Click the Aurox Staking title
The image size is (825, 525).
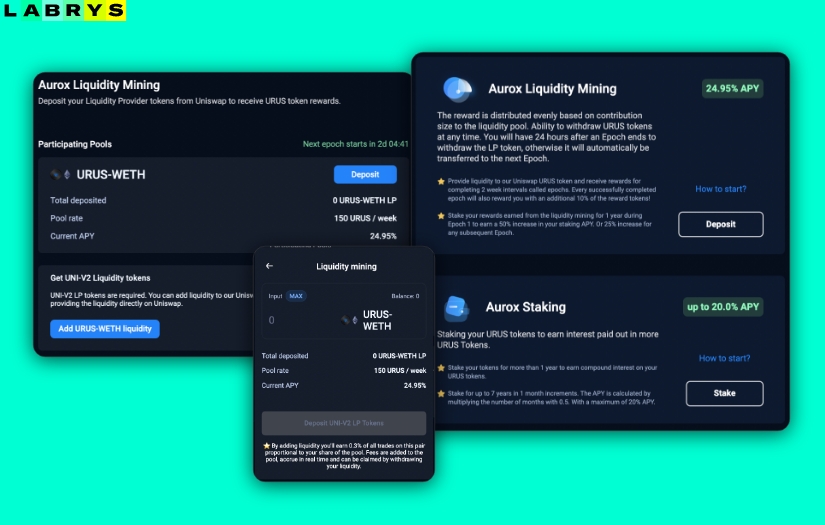coord(526,307)
